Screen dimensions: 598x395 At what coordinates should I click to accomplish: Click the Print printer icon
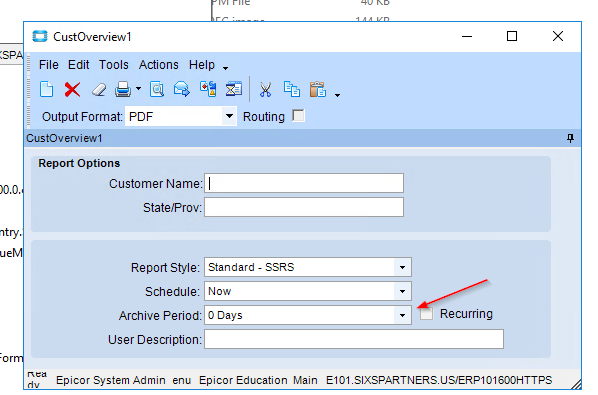point(123,90)
